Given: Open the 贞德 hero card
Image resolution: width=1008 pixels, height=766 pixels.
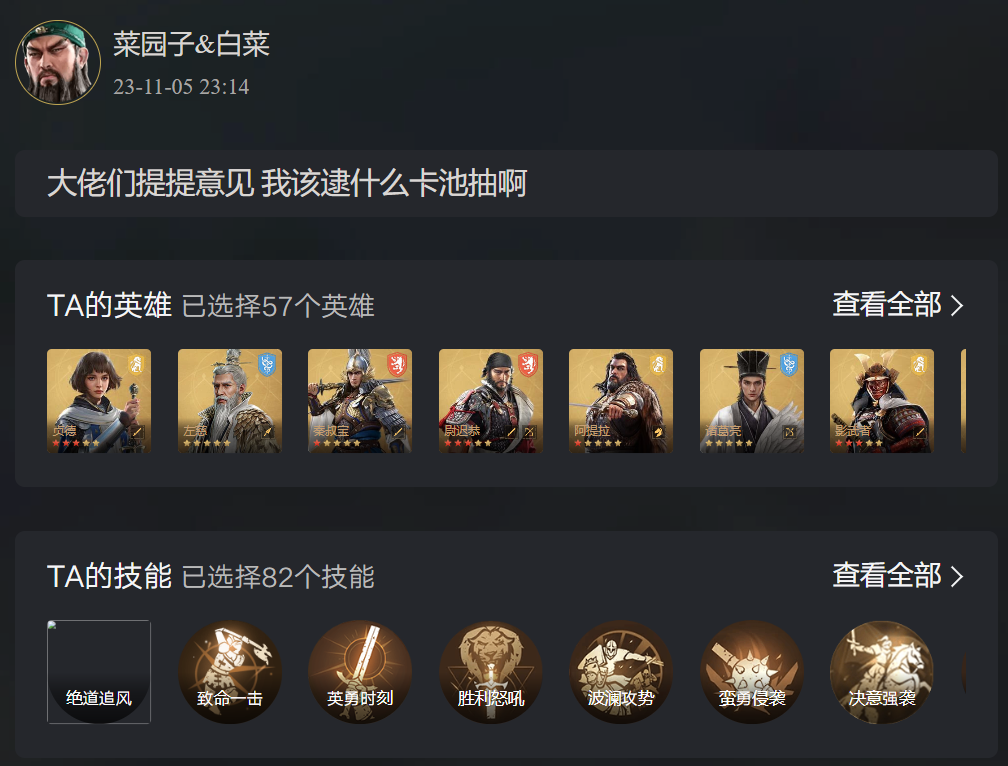Looking at the screenshot, I should pyautogui.click(x=99, y=401).
